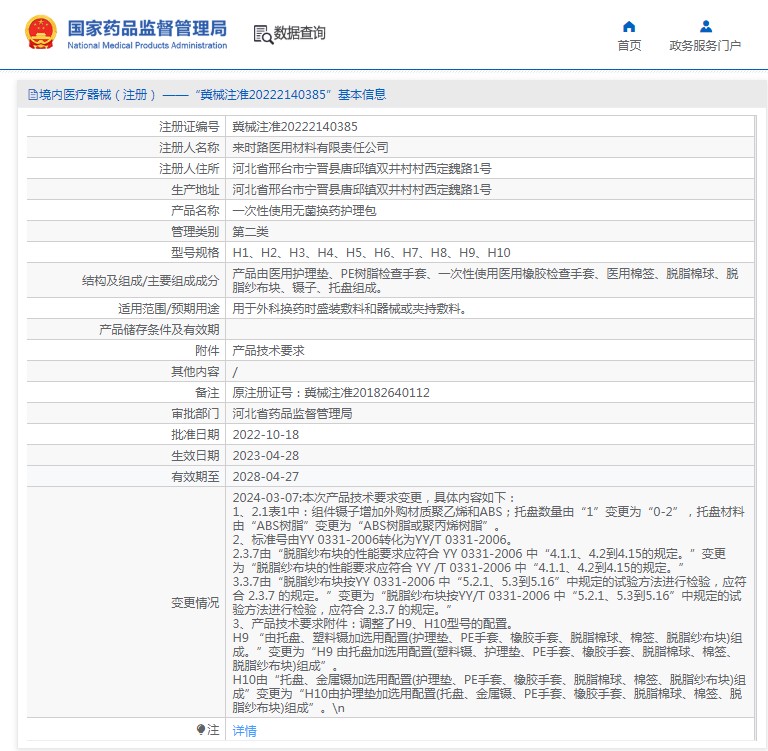Click the 批准日期 row label
The height and width of the screenshot is (751, 768).
[x=195, y=435]
